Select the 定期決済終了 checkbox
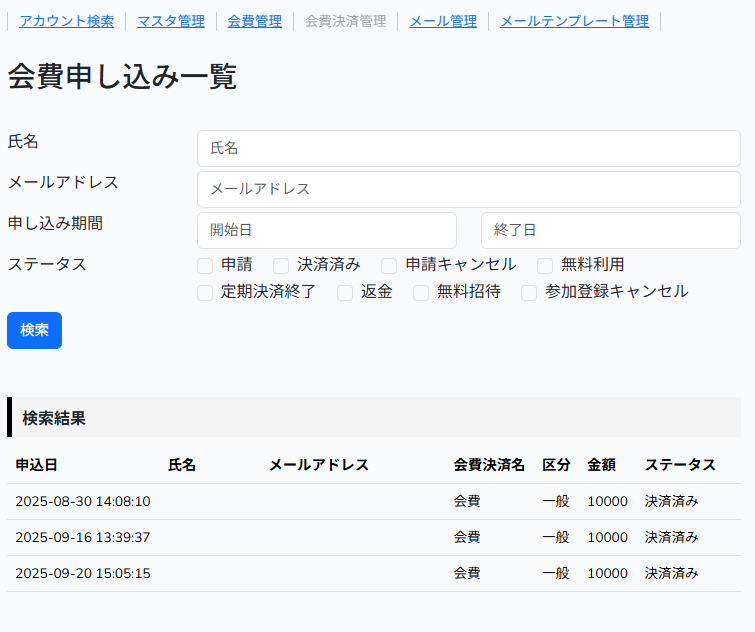Screen dimensions: 755x632 205,293
